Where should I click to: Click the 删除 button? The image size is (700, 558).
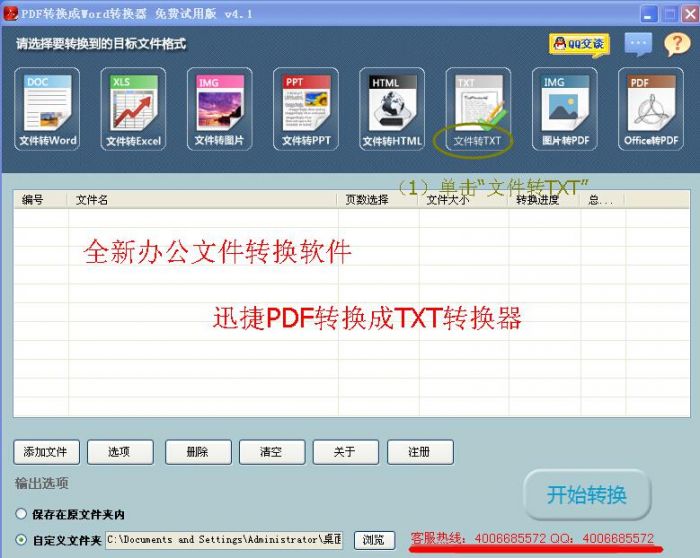point(198,452)
